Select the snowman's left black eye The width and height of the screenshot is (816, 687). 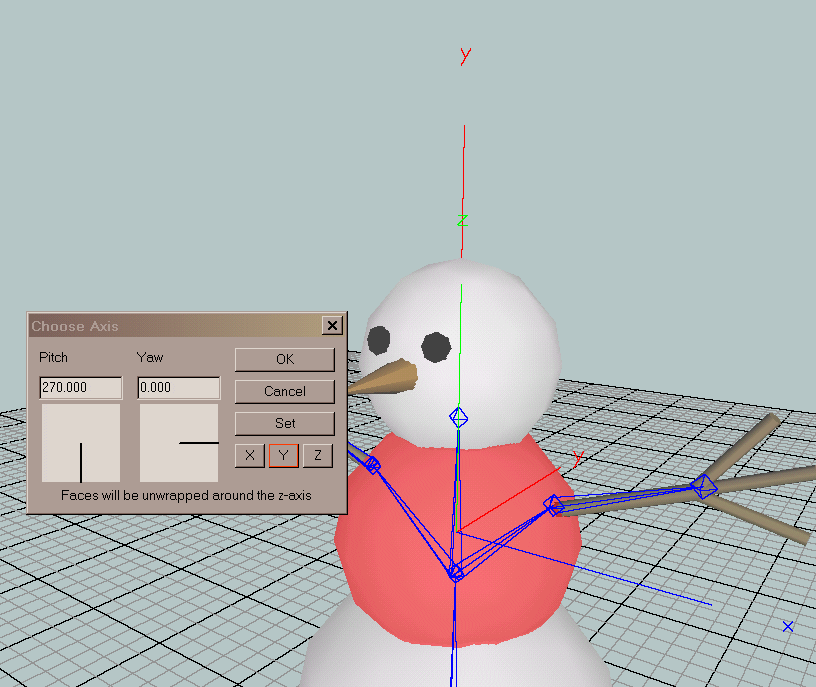(378, 341)
